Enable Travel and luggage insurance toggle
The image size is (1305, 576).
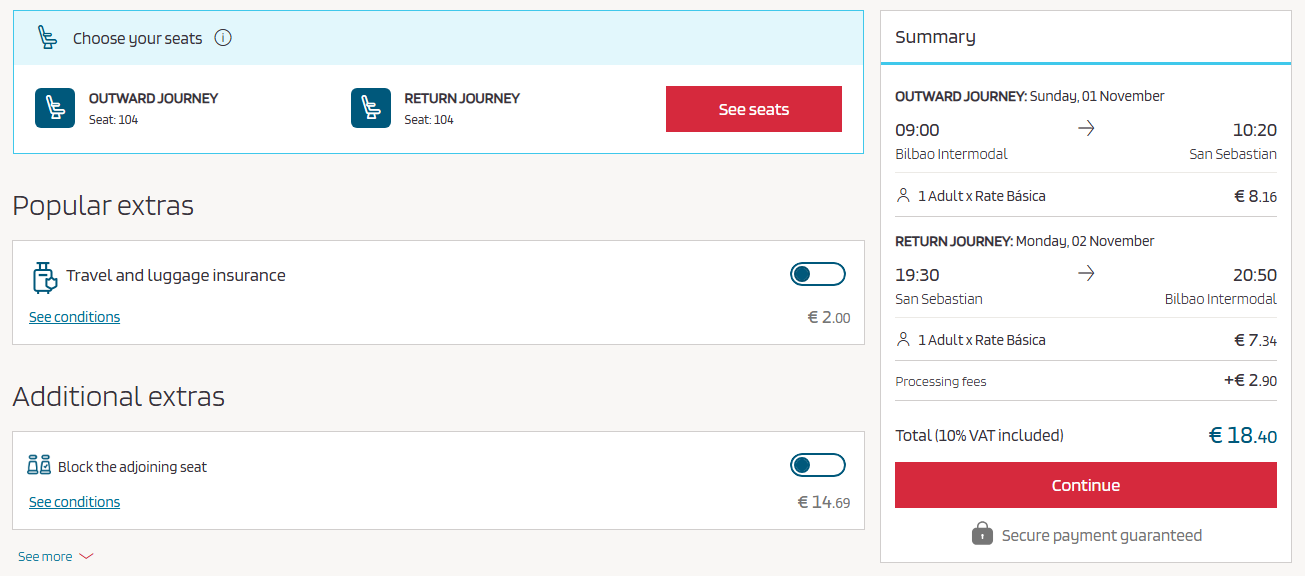click(817, 274)
